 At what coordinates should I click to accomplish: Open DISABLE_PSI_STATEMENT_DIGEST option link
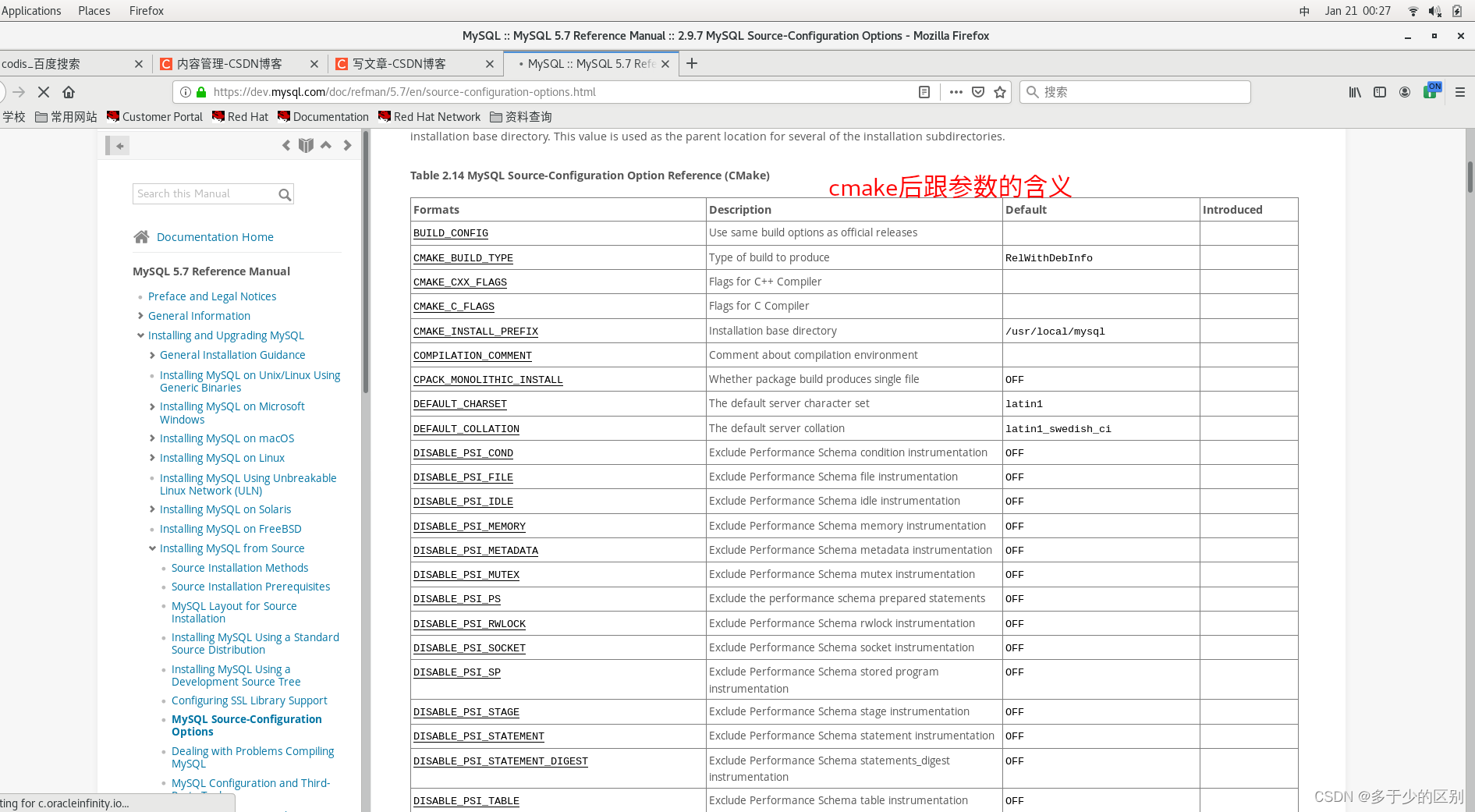pyautogui.click(x=501, y=761)
